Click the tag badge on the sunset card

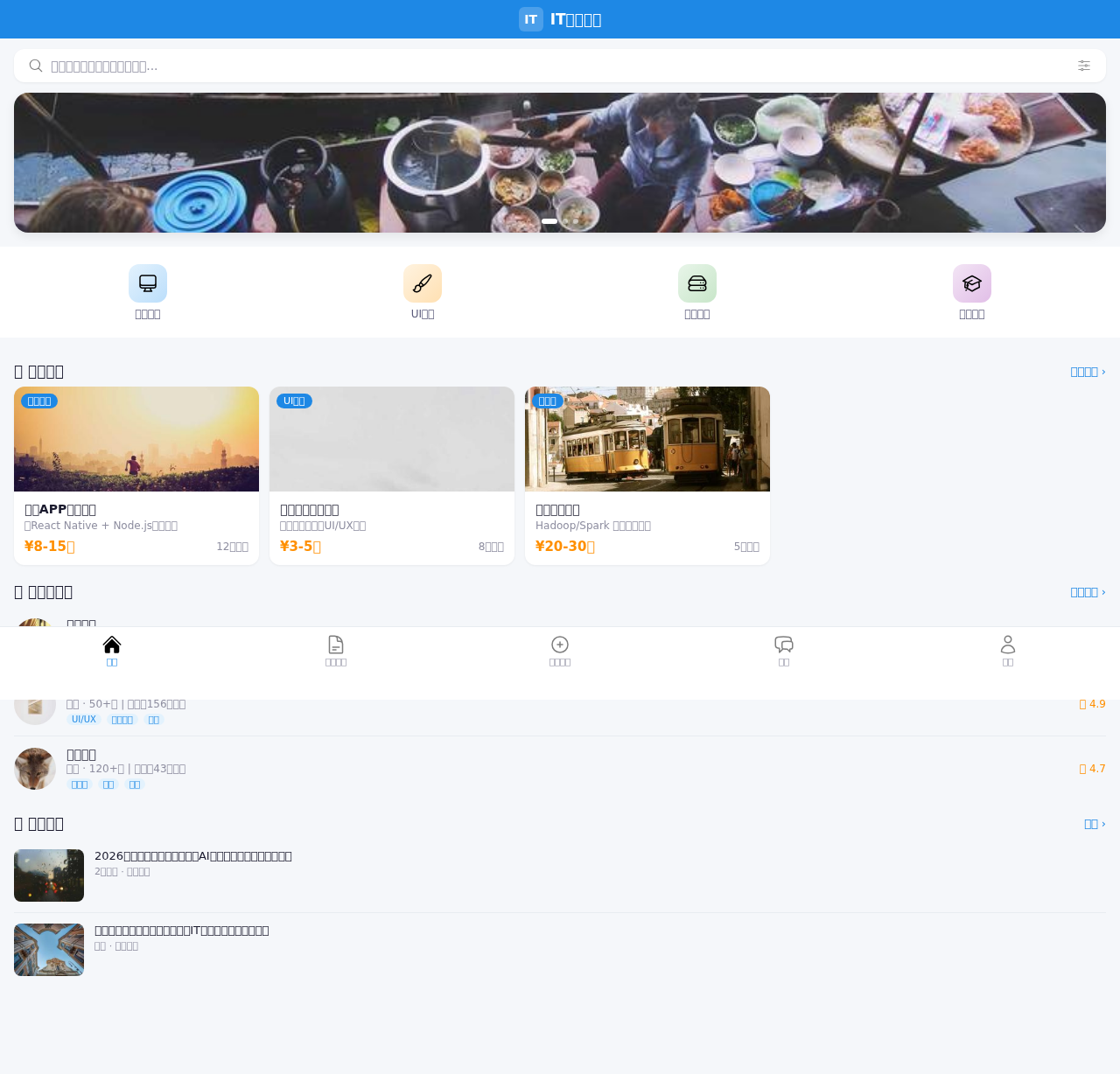coord(39,401)
